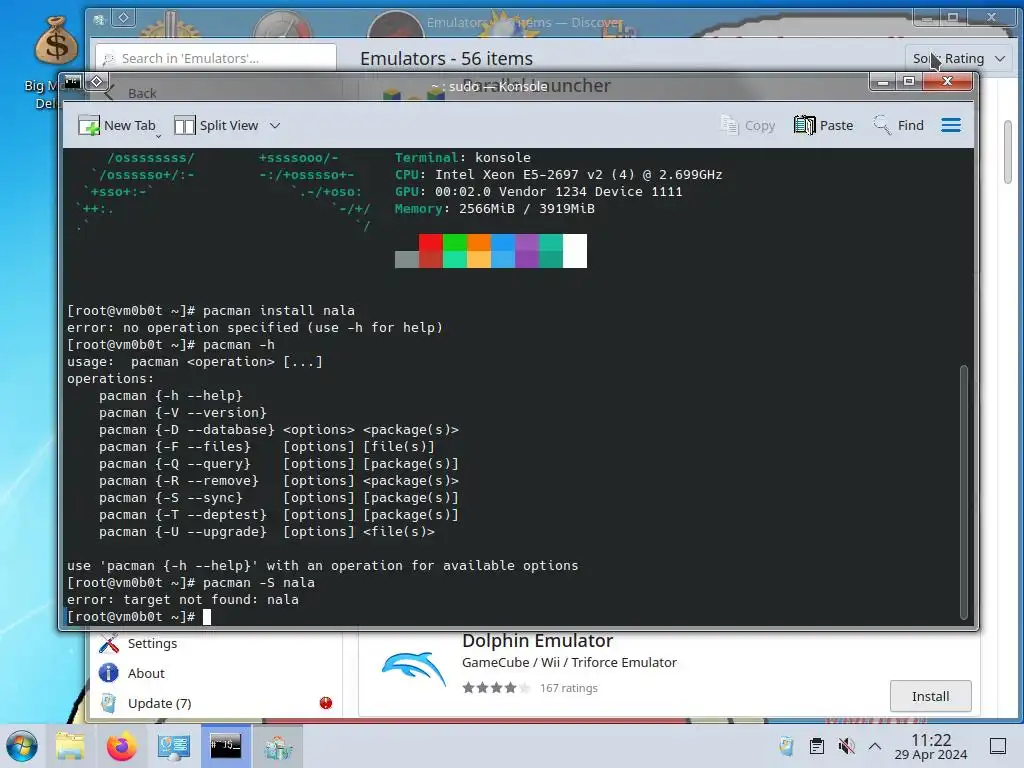This screenshot has height=768, width=1024.
Task: Click the show desktop button
Action: click(x=998, y=746)
